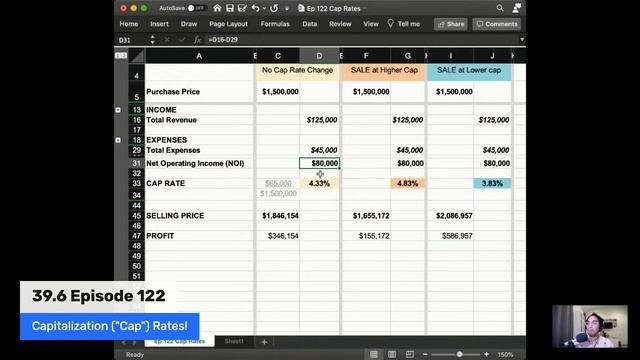
Task: Open the Quick Access Toolbar customize dropdown
Action: tap(287, 8)
